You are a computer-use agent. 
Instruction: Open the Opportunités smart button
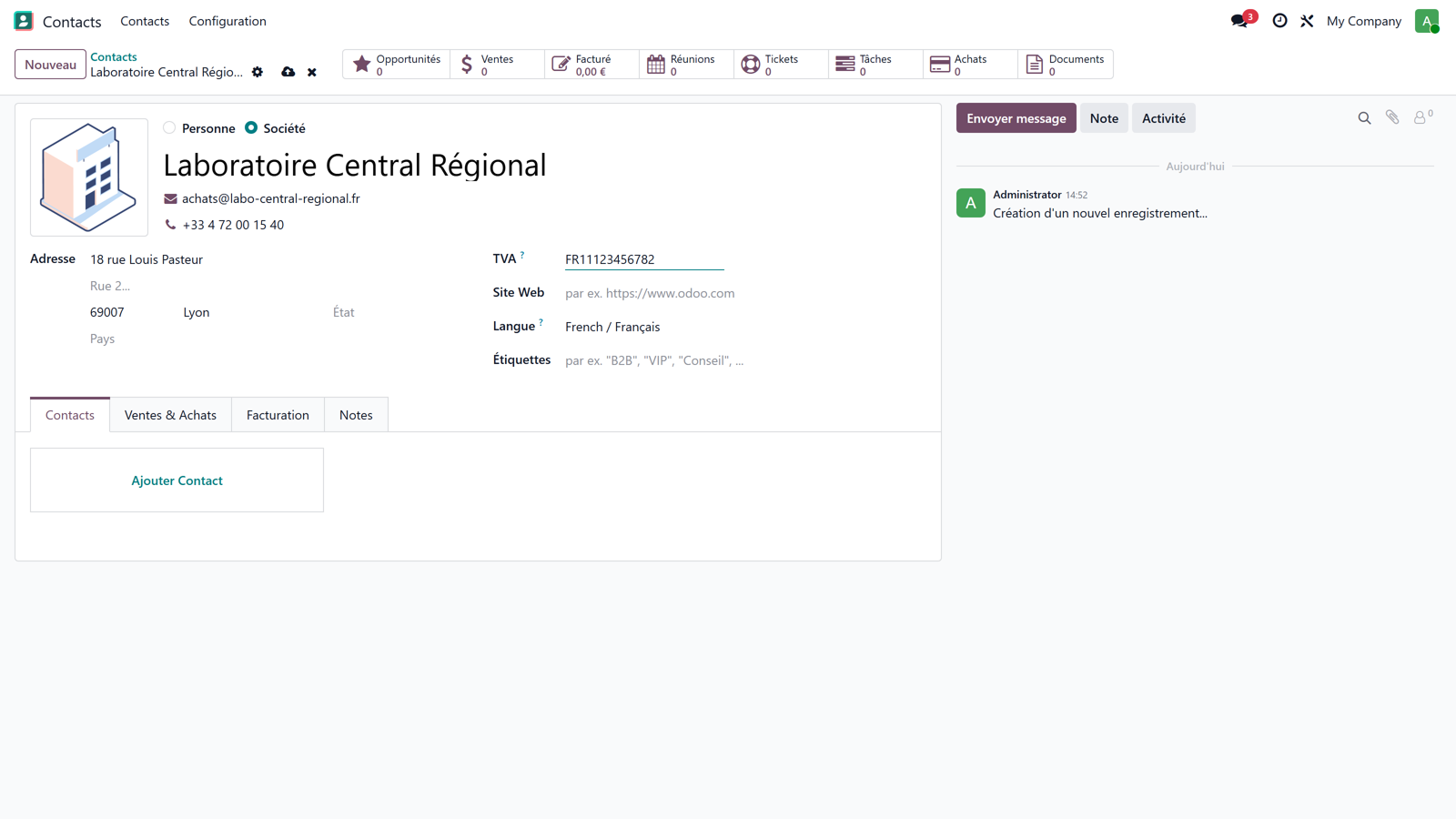396,65
